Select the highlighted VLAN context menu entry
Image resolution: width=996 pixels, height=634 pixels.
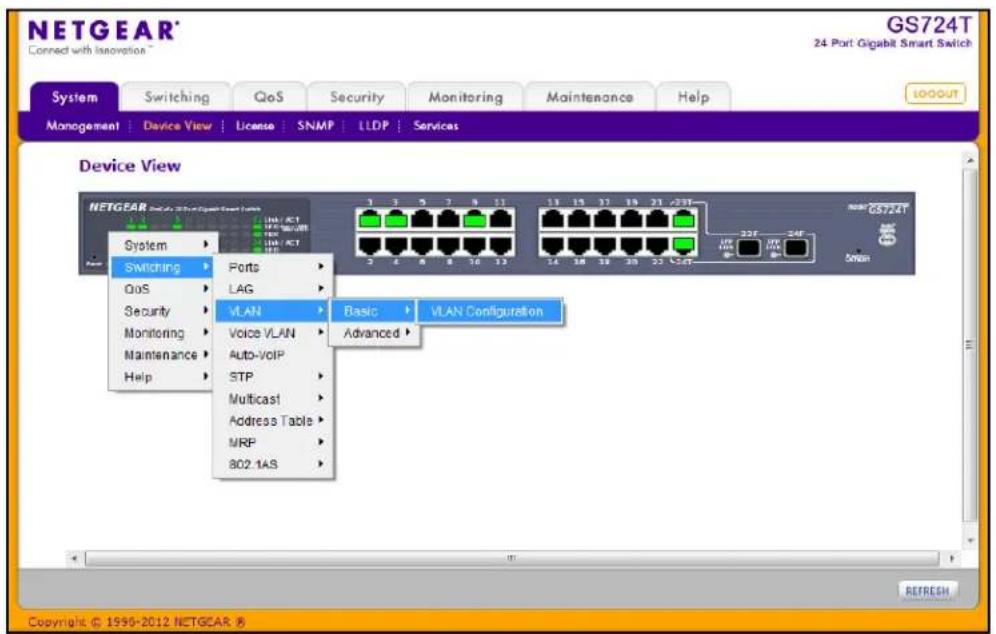pyautogui.click(x=273, y=311)
